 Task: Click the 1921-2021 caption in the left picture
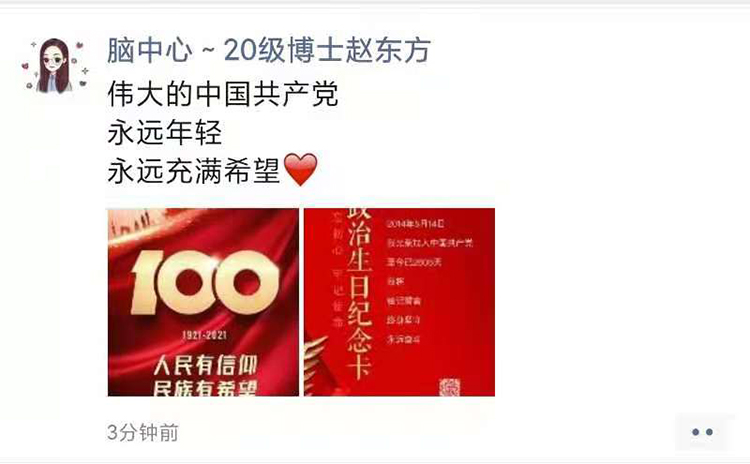point(204,335)
